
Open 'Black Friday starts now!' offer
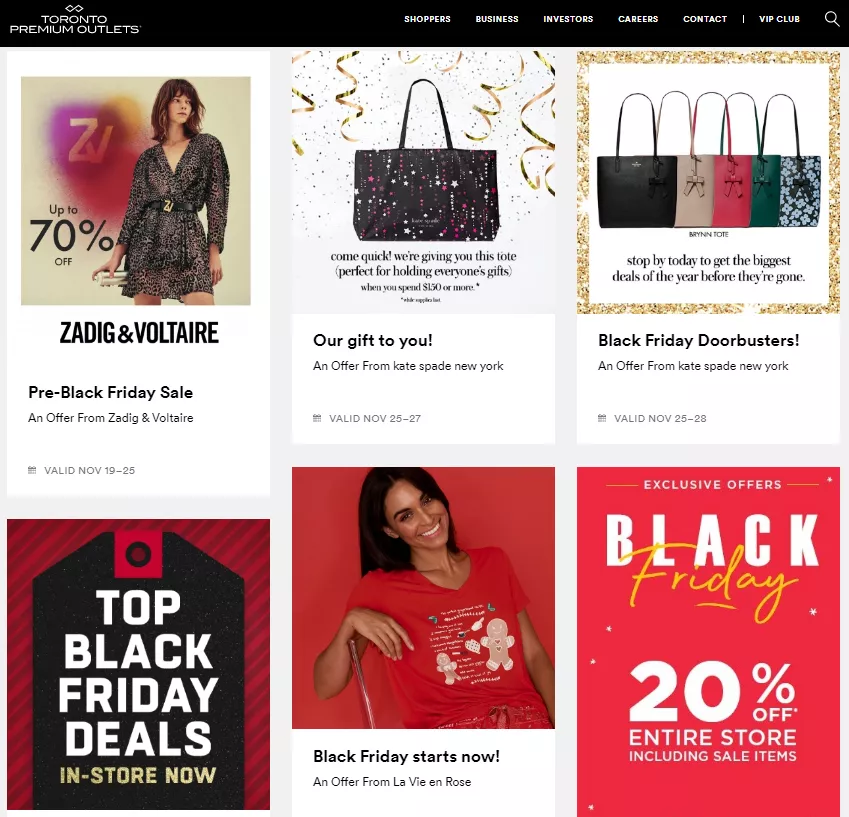[406, 756]
